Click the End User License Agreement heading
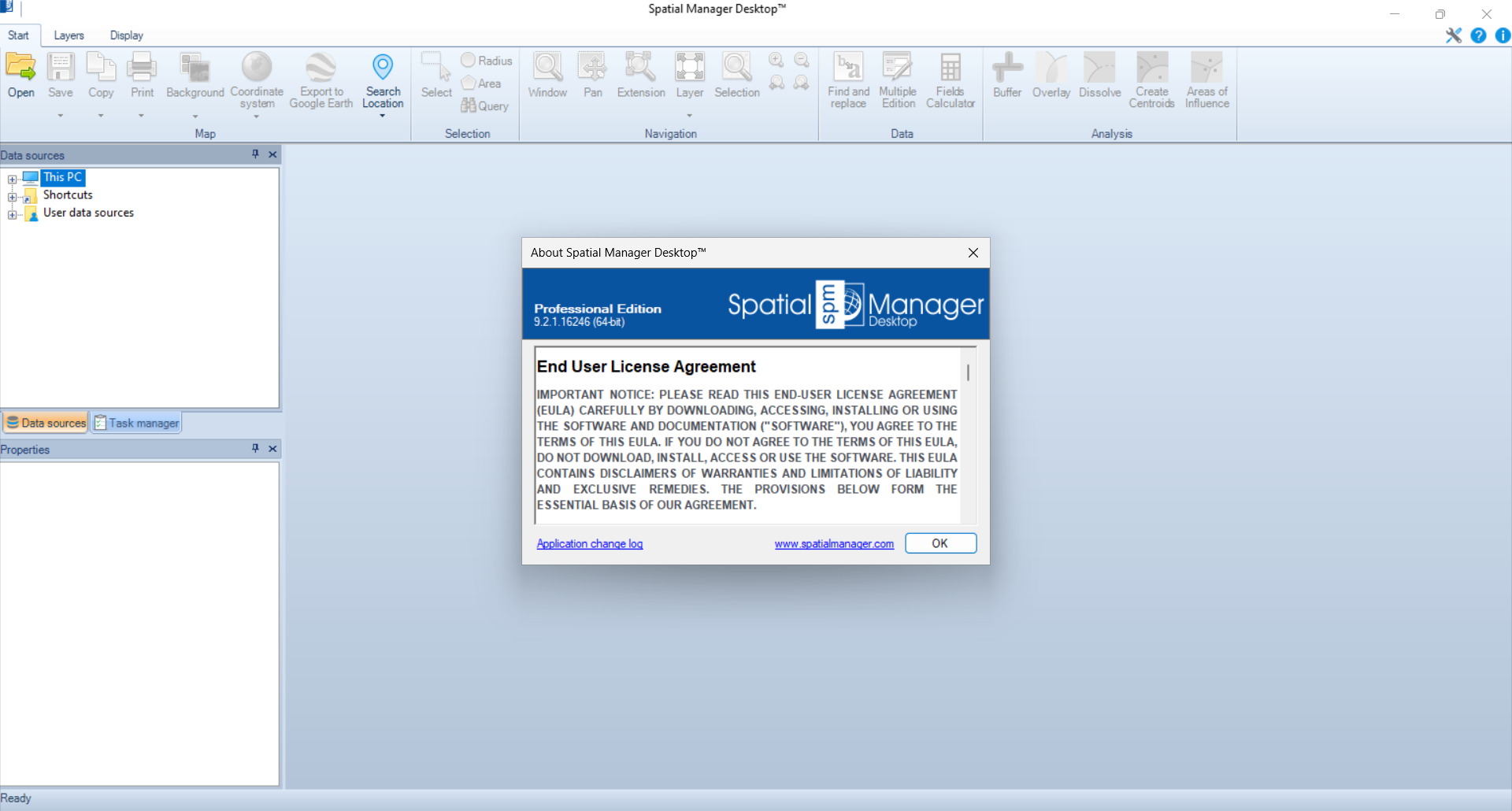The height and width of the screenshot is (811, 1512). [x=646, y=367]
